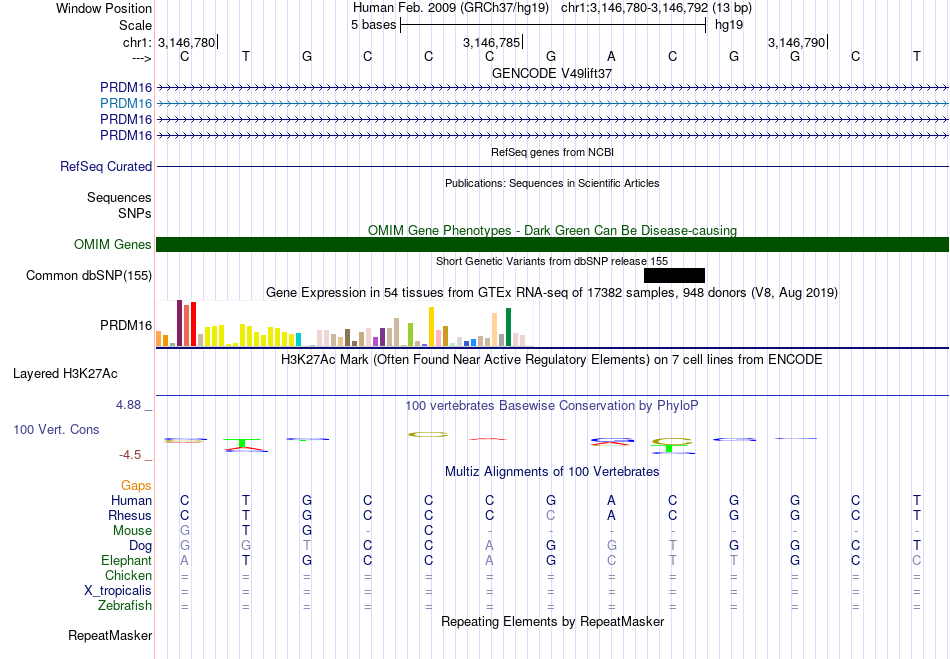Click the dark green bar in GTEx chart
This screenshot has width=950, height=659.
pos(508,327)
